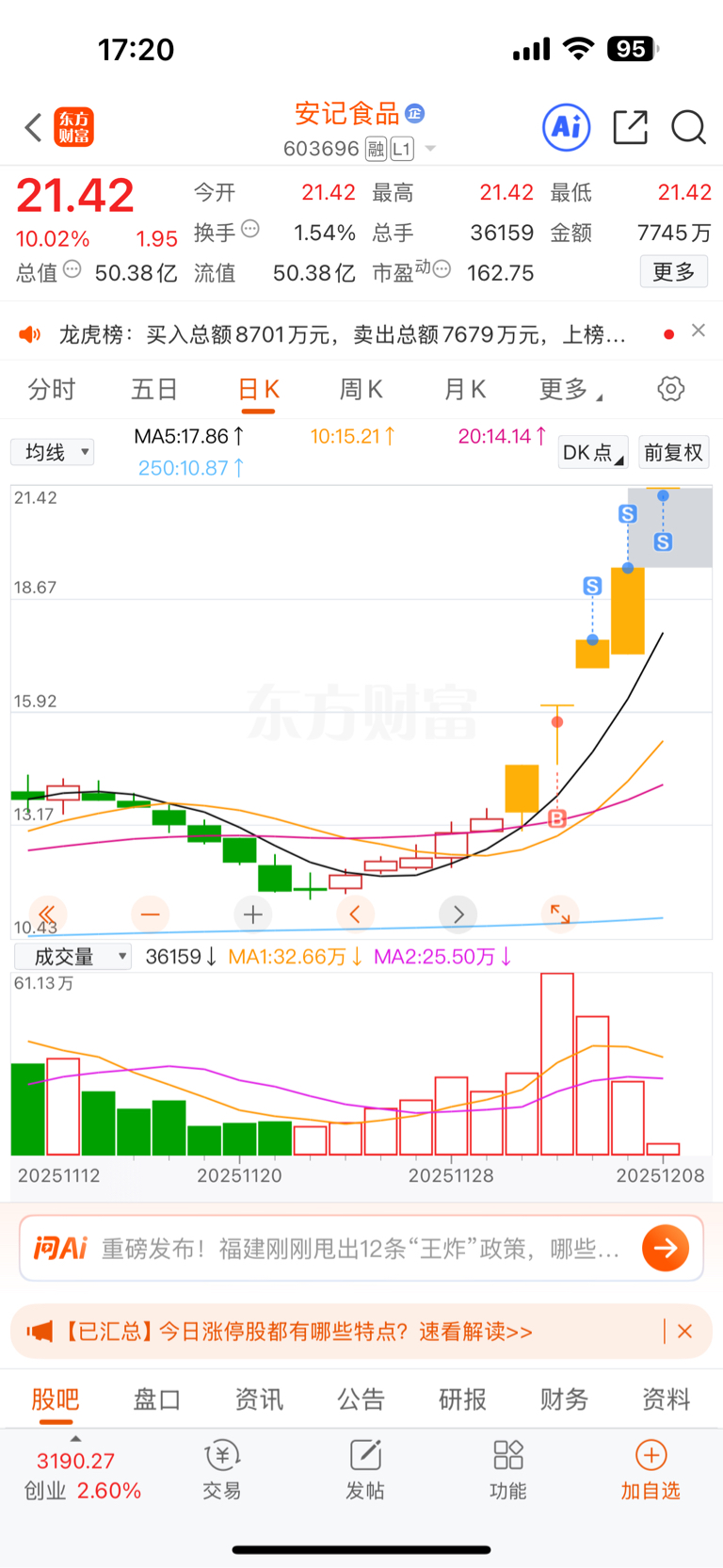This screenshot has width=723, height=1568.
Task: Tap the info bubble beside 总值
Action: point(72,270)
